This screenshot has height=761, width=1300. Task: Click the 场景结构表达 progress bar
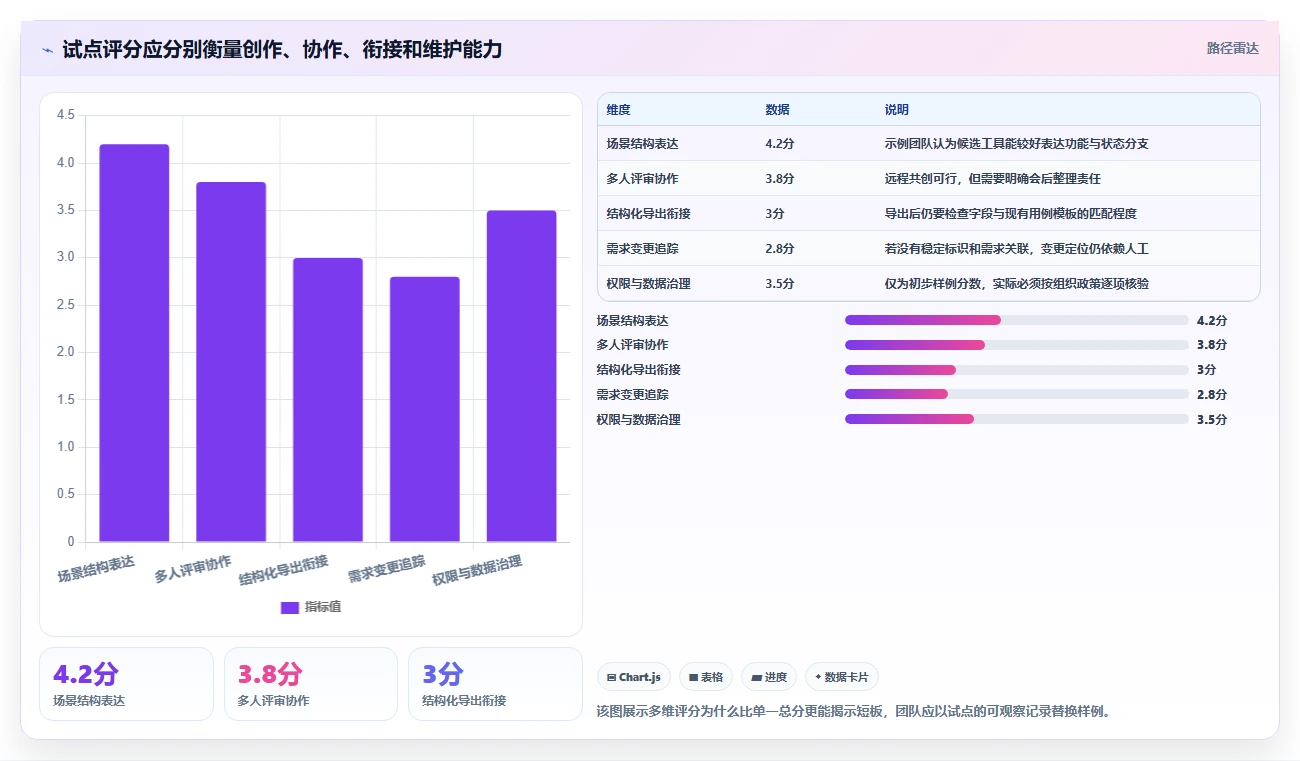[1017, 320]
